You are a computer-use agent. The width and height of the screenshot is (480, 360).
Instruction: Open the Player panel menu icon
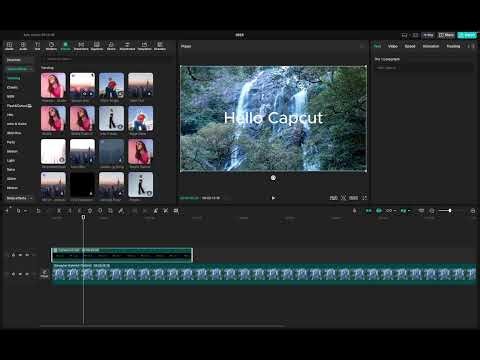(362, 46)
